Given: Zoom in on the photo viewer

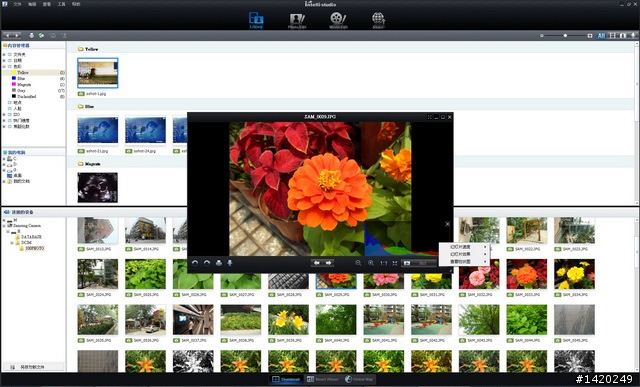Looking at the screenshot, I should tap(371, 263).
